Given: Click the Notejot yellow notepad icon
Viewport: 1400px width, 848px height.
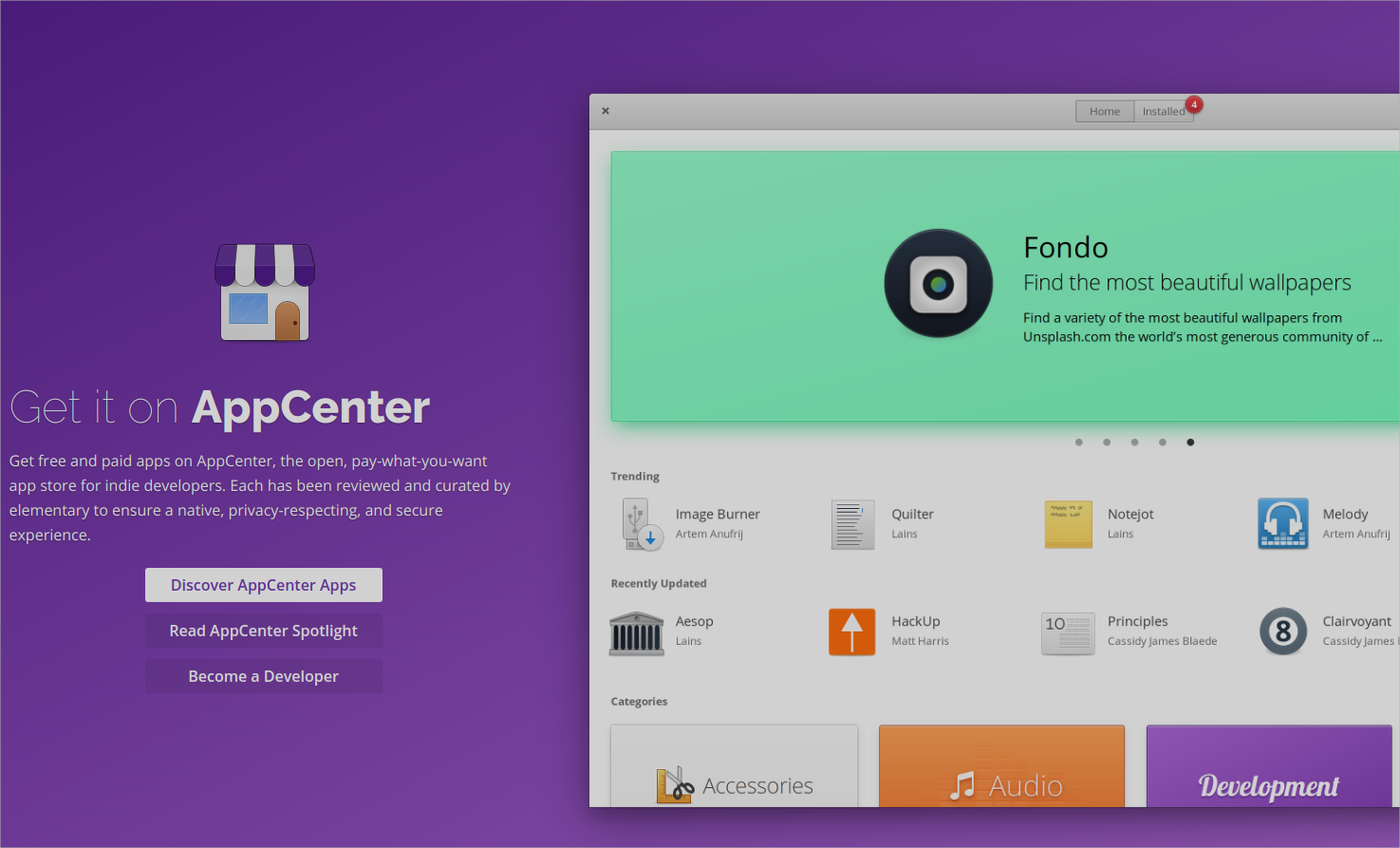Looking at the screenshot, I should coord(1068,524).
